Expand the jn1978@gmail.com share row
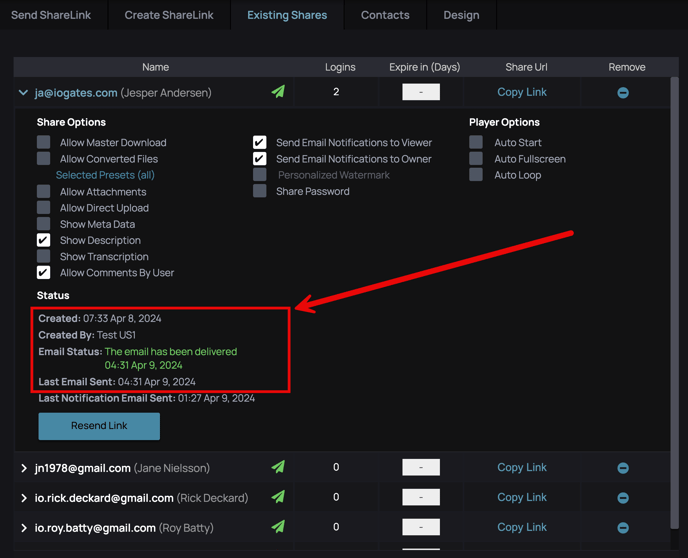 pyautogui.click(x=24, y=468)
